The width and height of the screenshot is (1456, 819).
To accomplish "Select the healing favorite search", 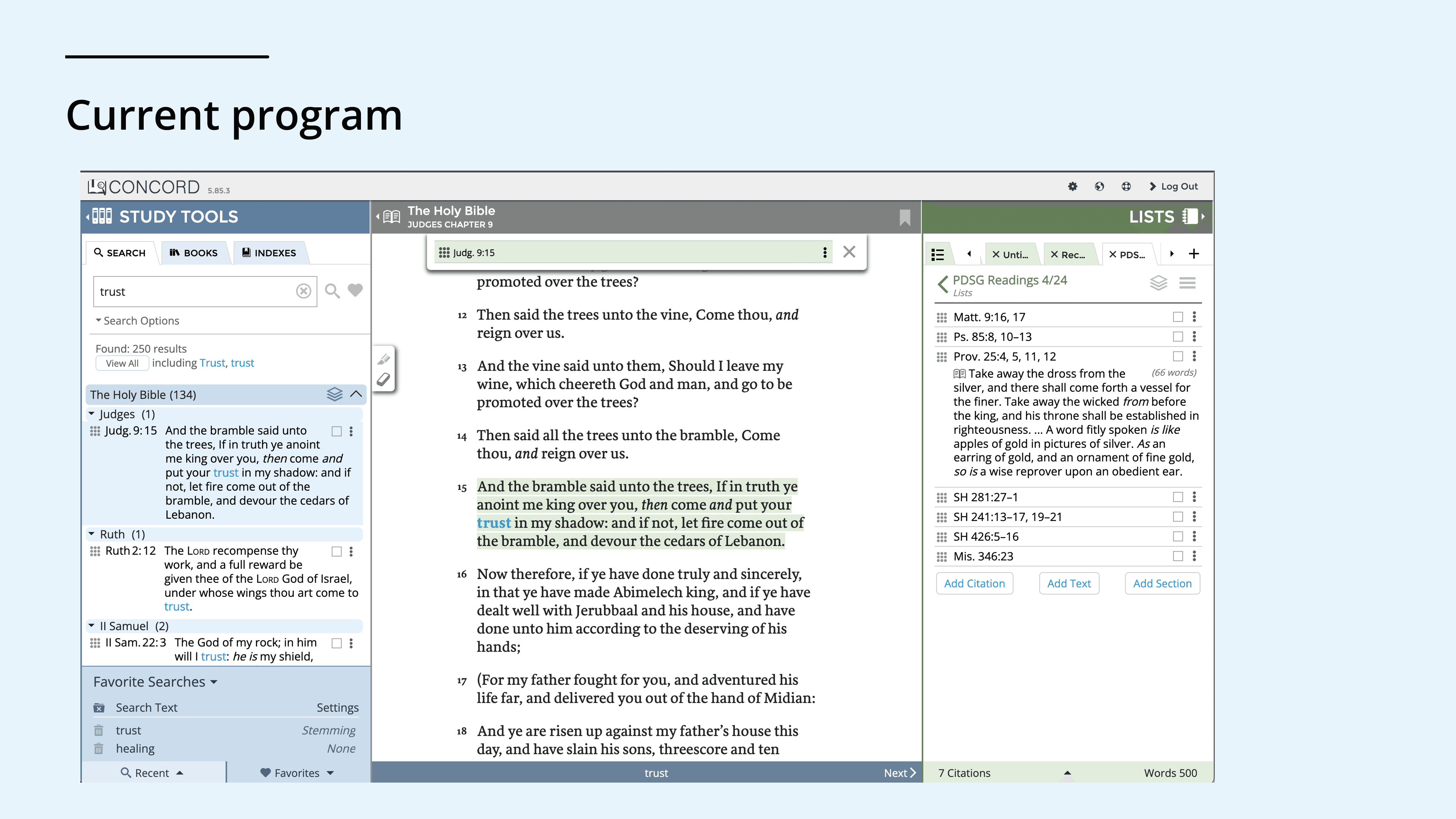I will [x=135, y=748].
